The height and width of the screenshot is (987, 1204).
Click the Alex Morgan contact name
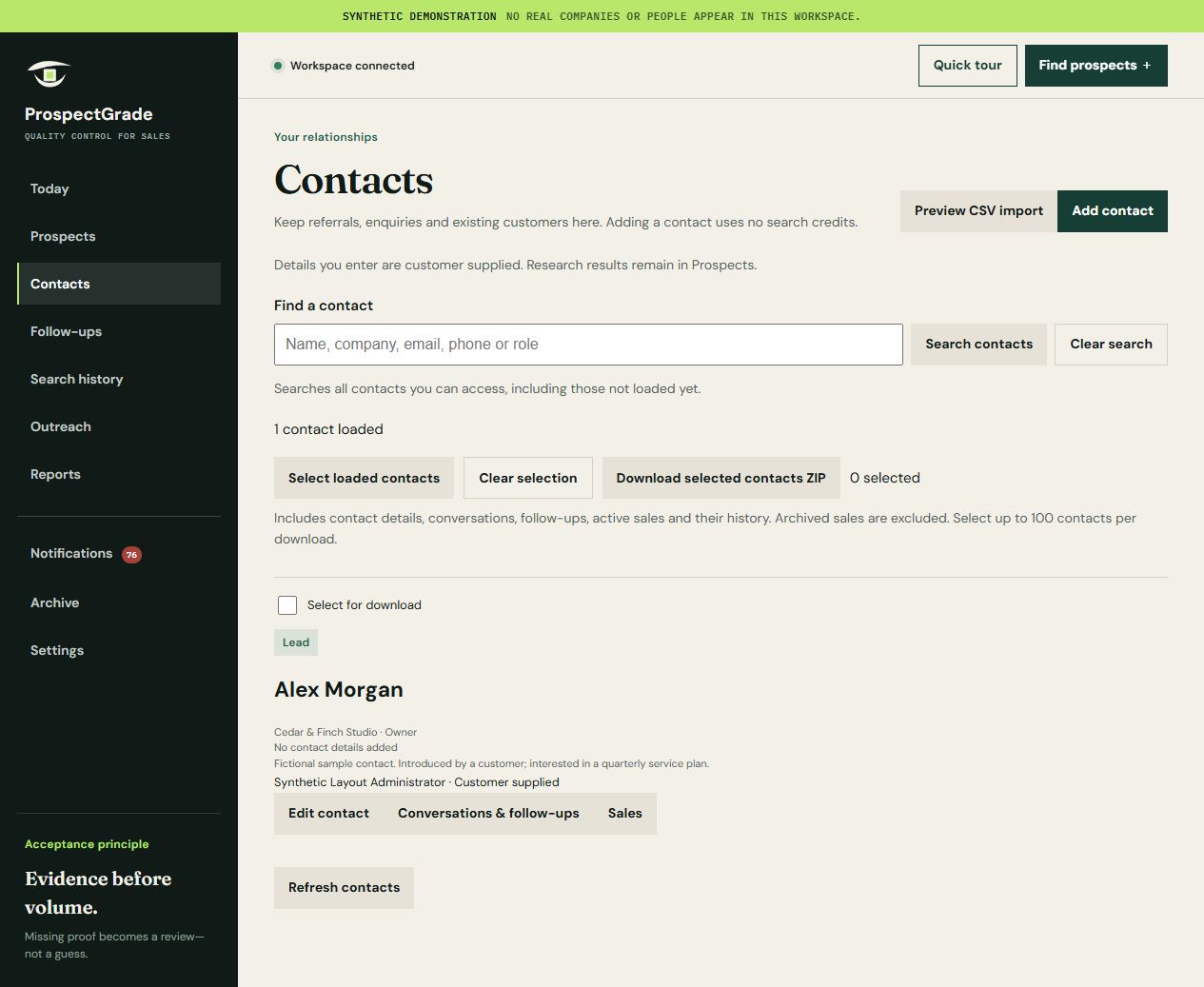tap(339, 690)
